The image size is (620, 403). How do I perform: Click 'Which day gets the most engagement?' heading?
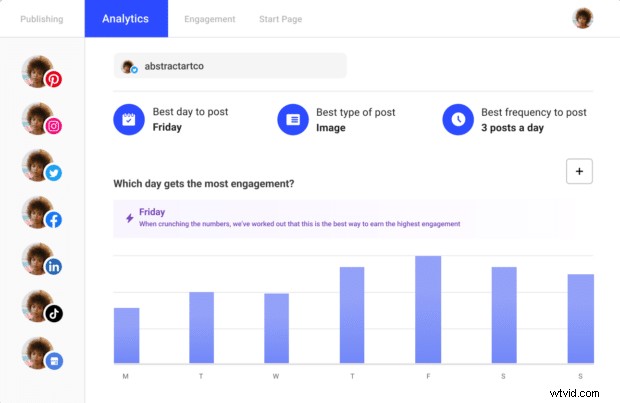(x=204, y=184)
